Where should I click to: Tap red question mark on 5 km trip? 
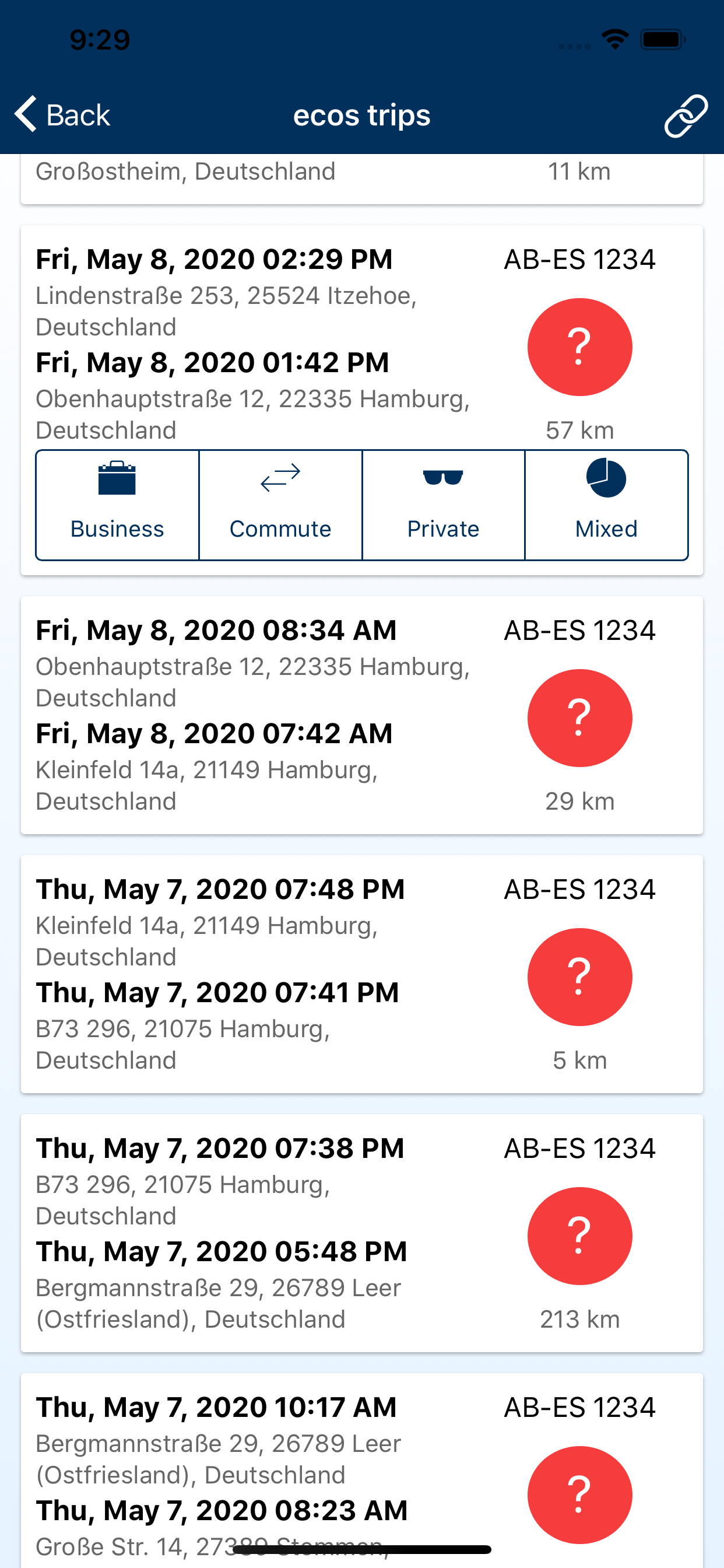pyautogui.click(x=579, y=977)
